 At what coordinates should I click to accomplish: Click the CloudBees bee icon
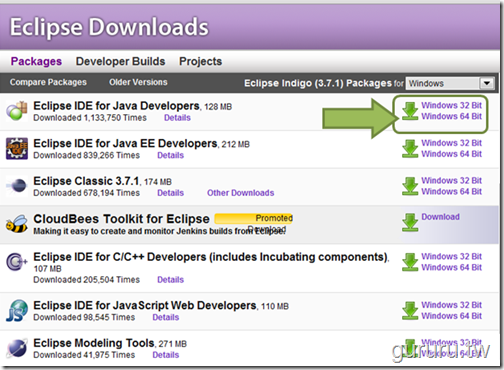tap(17, 224)
